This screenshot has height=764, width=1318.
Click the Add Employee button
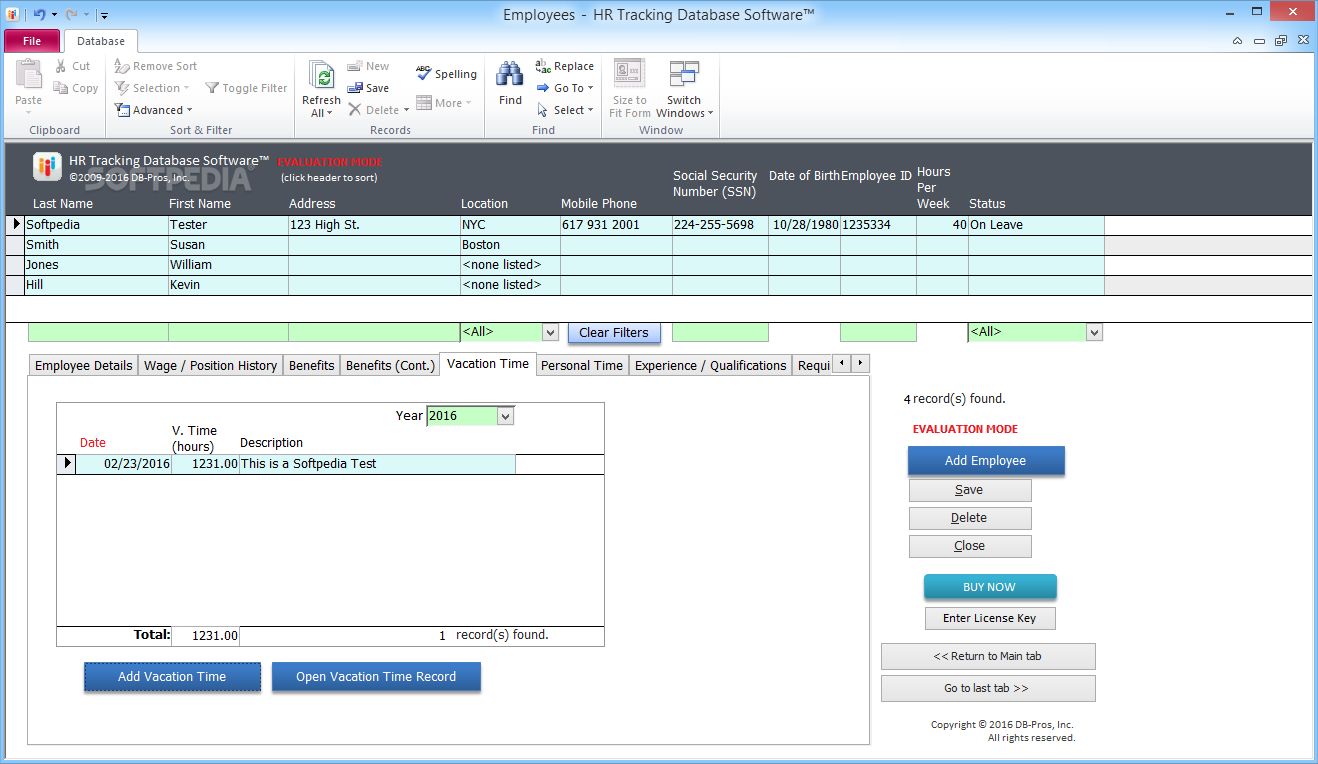pos(986,460)
